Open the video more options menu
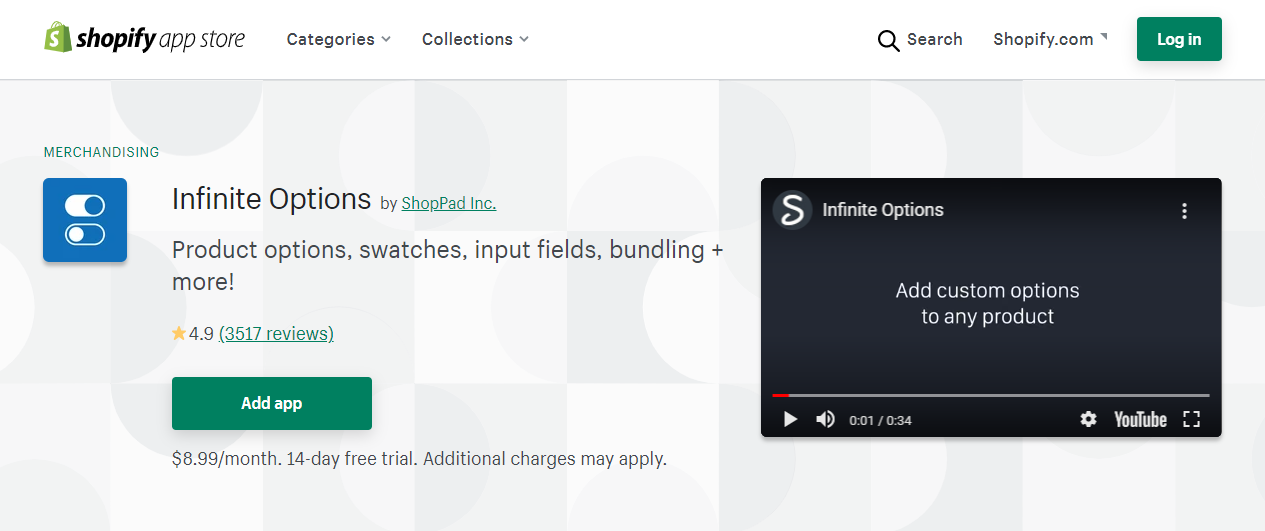The width and height of the screenshot is (1265, 531). tap(1184, 210)
